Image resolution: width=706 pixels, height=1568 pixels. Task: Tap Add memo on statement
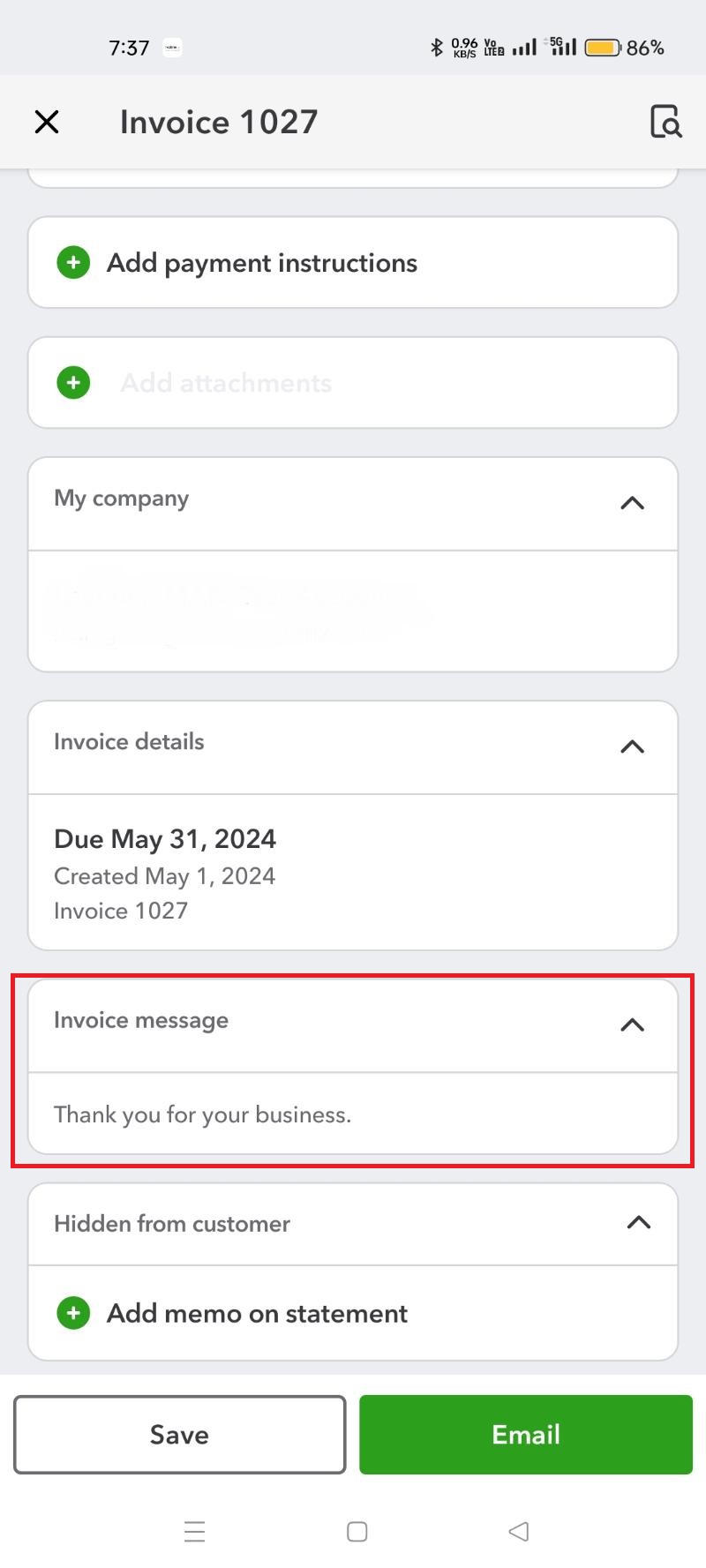click(x=257, y=1313)
